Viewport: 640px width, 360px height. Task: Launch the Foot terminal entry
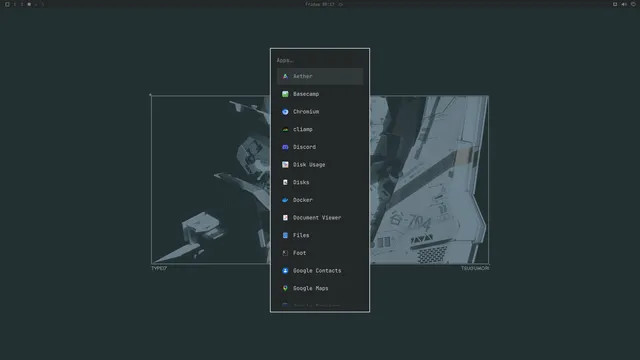click(320, 253)
